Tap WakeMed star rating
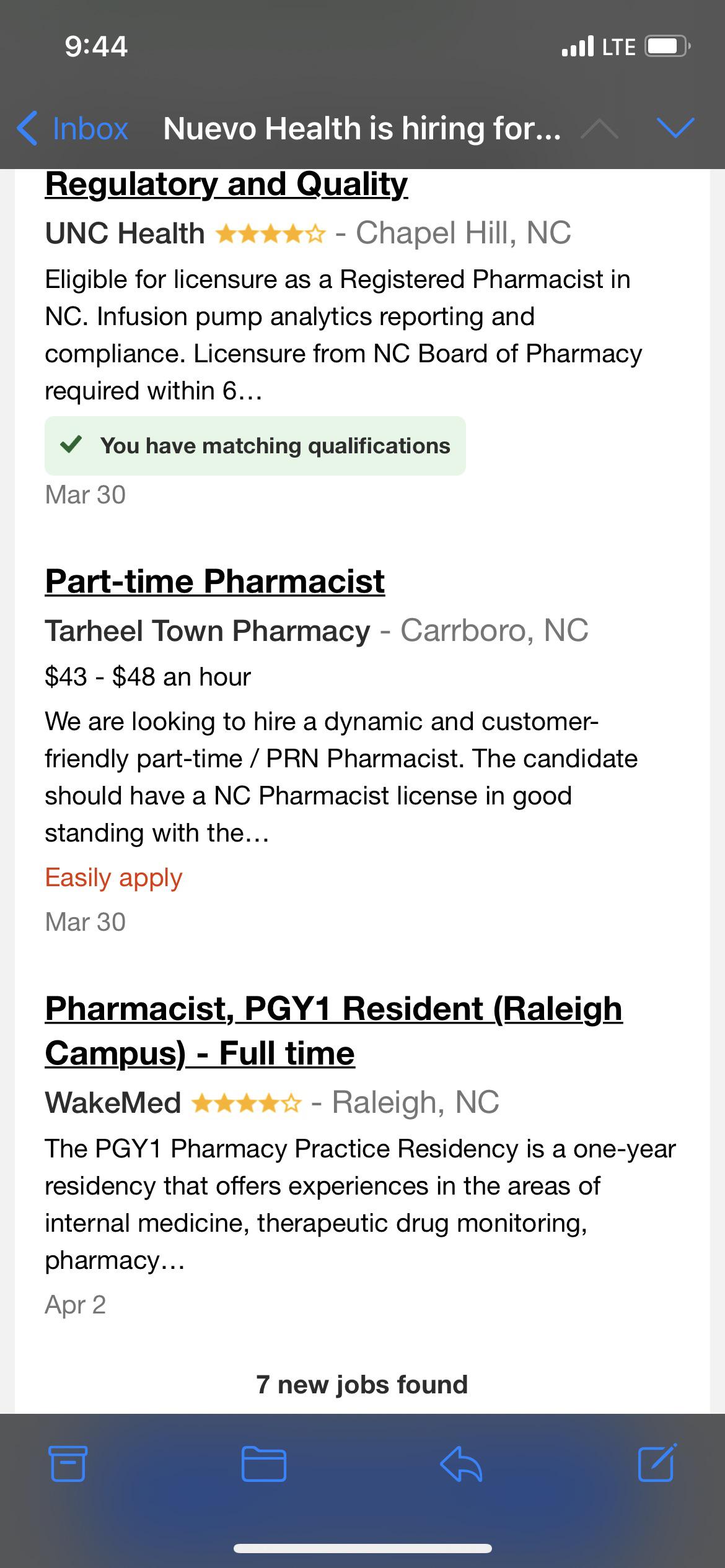The image size is (725, 1568). (247, 1103)
